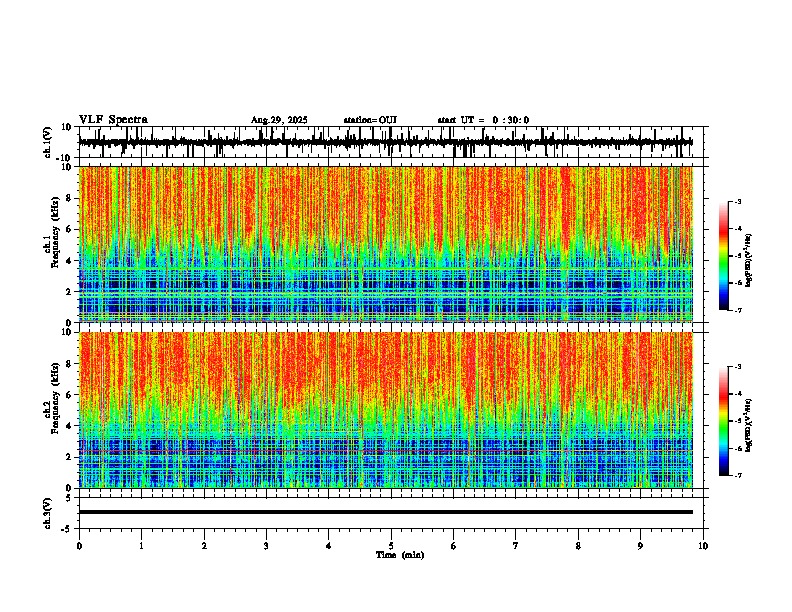Click the "-7" label on ch.1 colorbar
This screenshot has height=612, width=792.
tap(738, 310)
